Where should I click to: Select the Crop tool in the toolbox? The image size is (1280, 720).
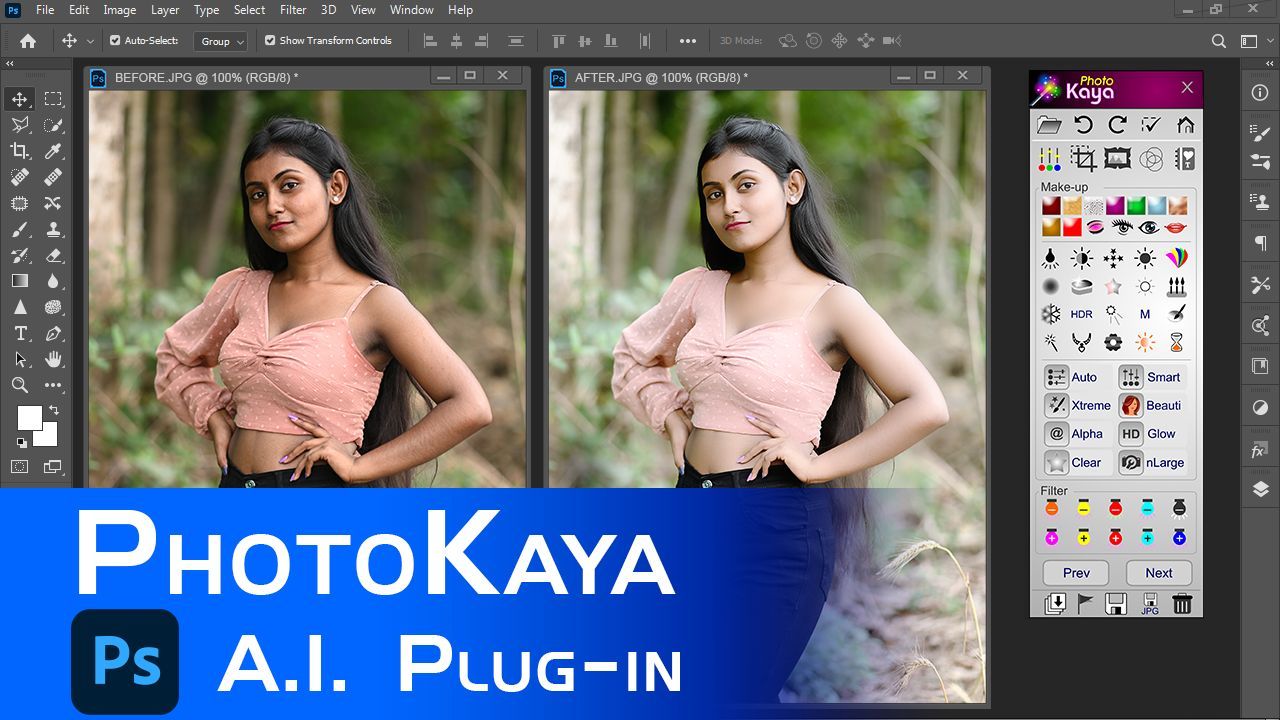click(19, 151)
